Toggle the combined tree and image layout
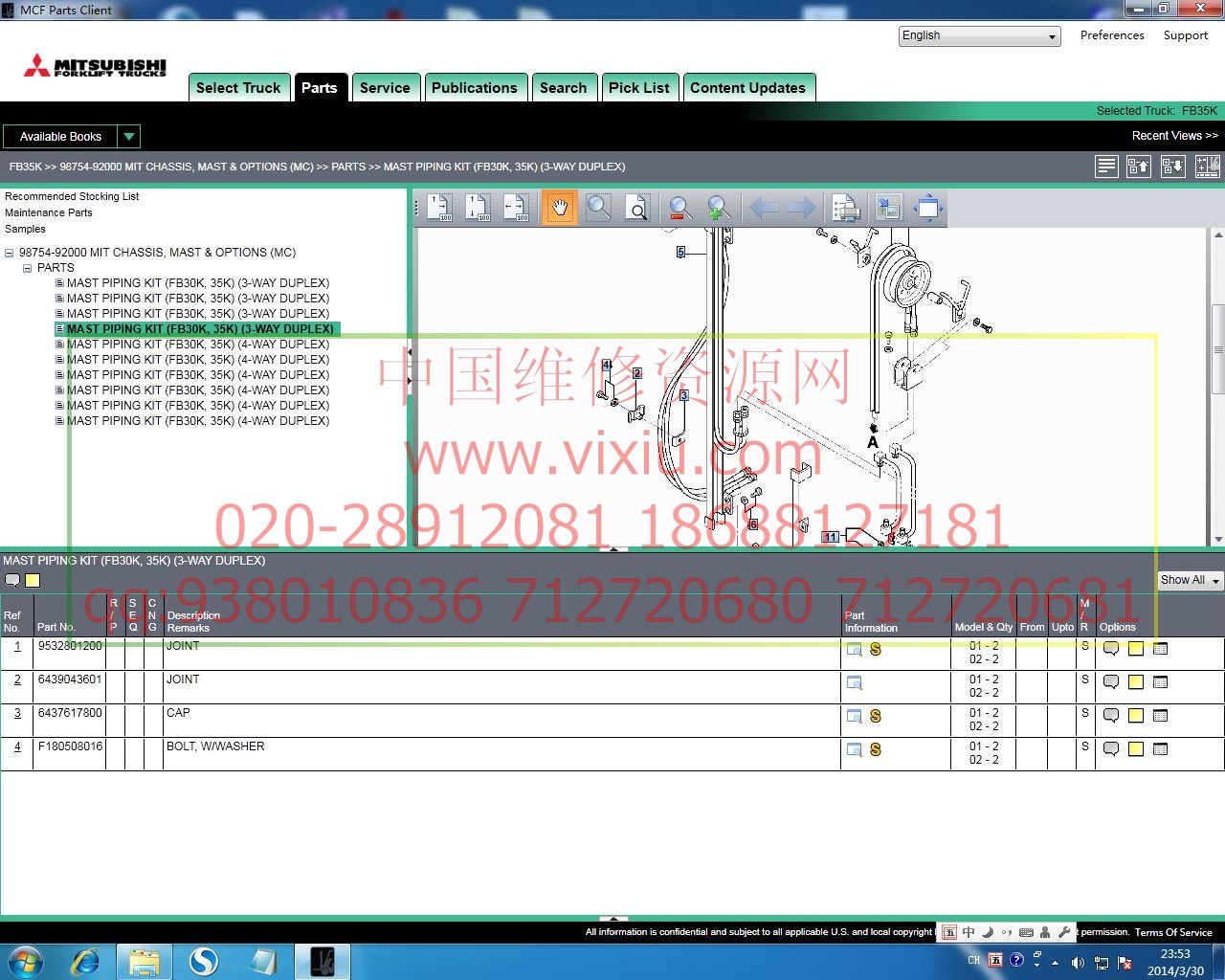This screenshot has width=1225, height=980. click(1207, 167)
